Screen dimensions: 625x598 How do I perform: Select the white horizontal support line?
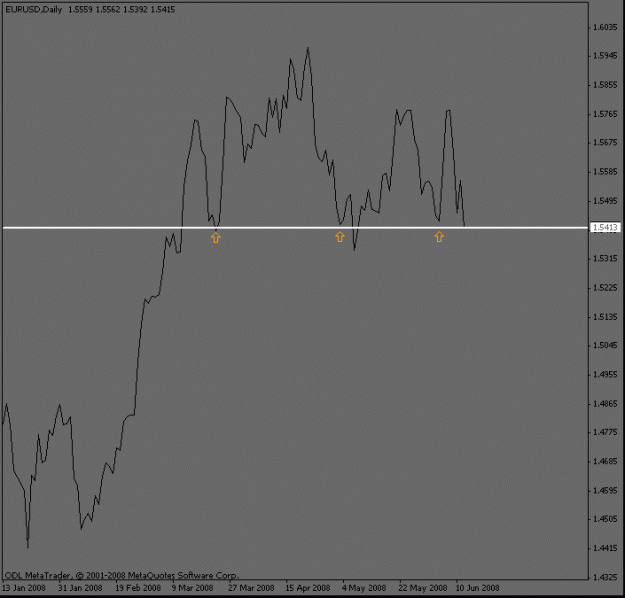click(x=295, y=228)
